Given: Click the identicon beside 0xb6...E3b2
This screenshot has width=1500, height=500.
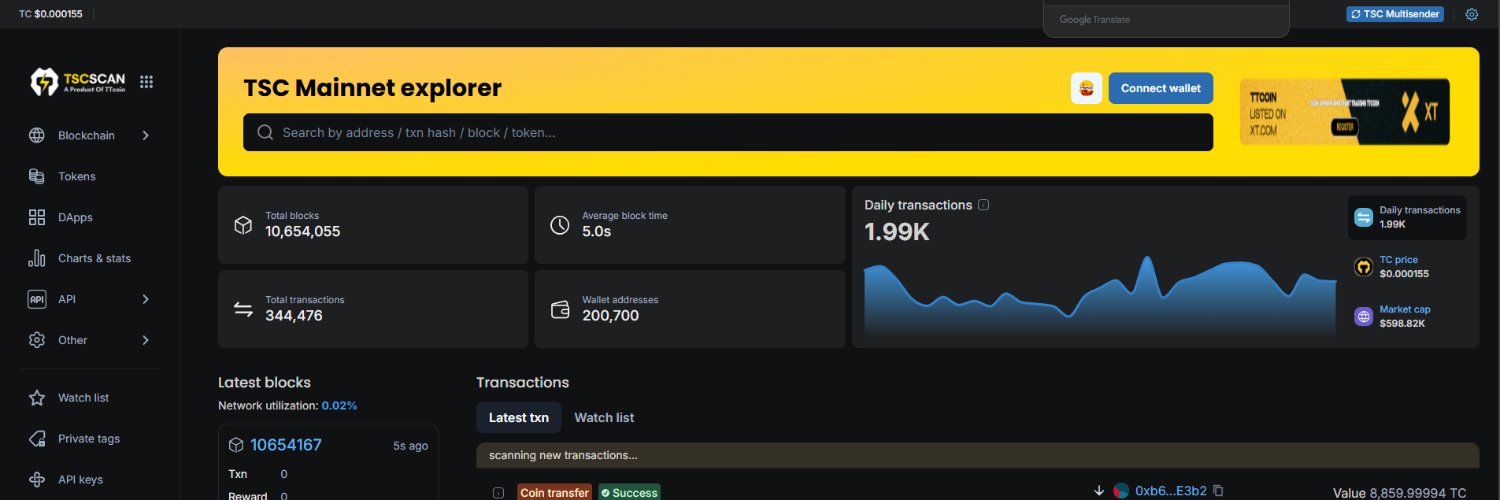Looking at the screenshot, I should (1121, 491).
